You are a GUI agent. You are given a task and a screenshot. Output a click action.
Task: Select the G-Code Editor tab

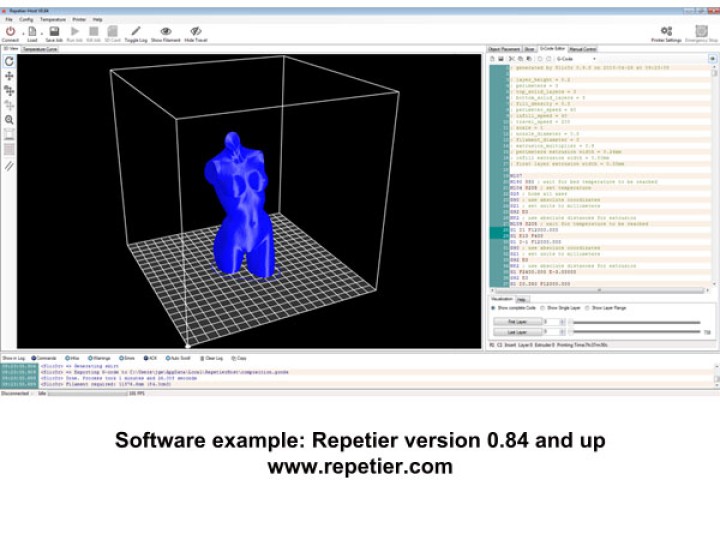tap(552, 48)
